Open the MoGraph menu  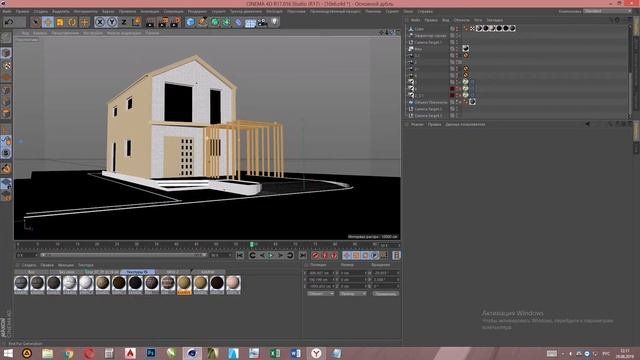[274, 11]
